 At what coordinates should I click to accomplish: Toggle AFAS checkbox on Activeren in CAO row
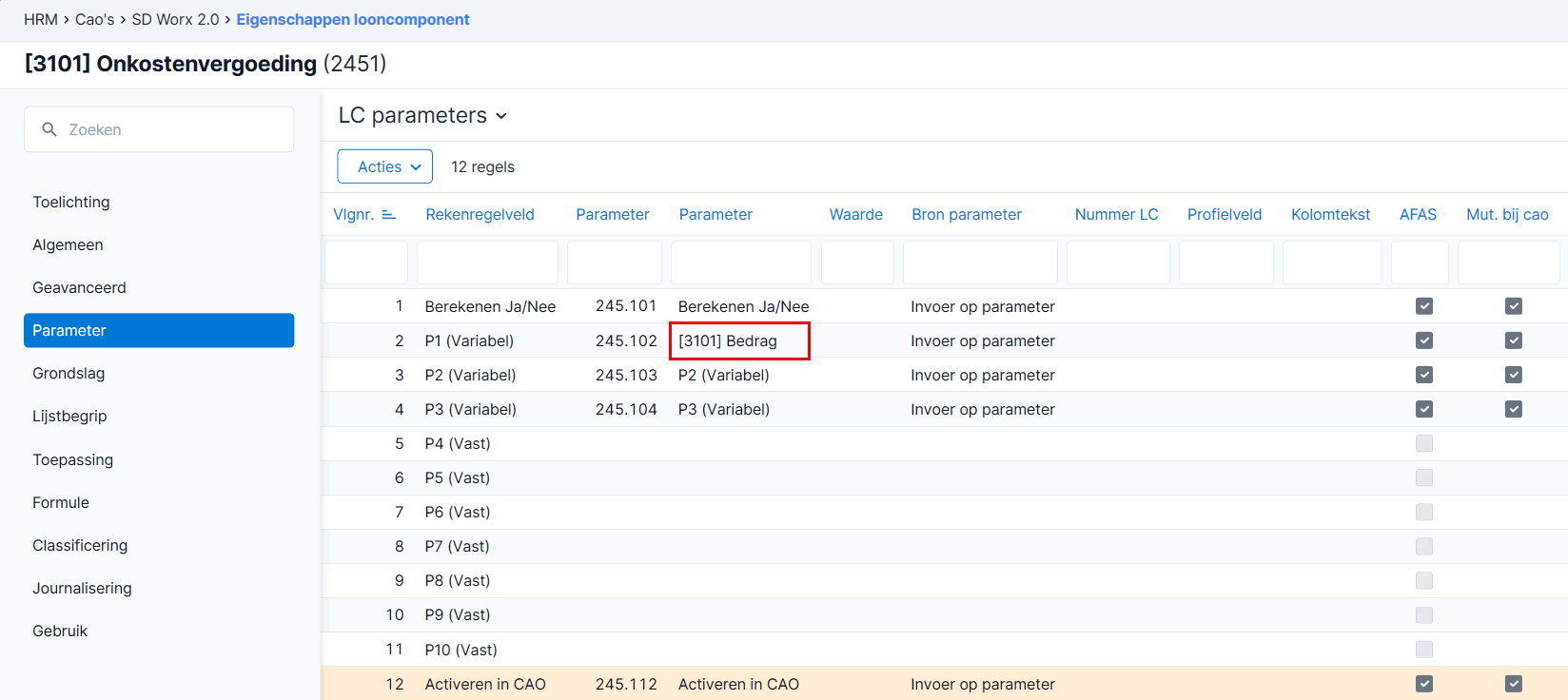coord(1423,684)
